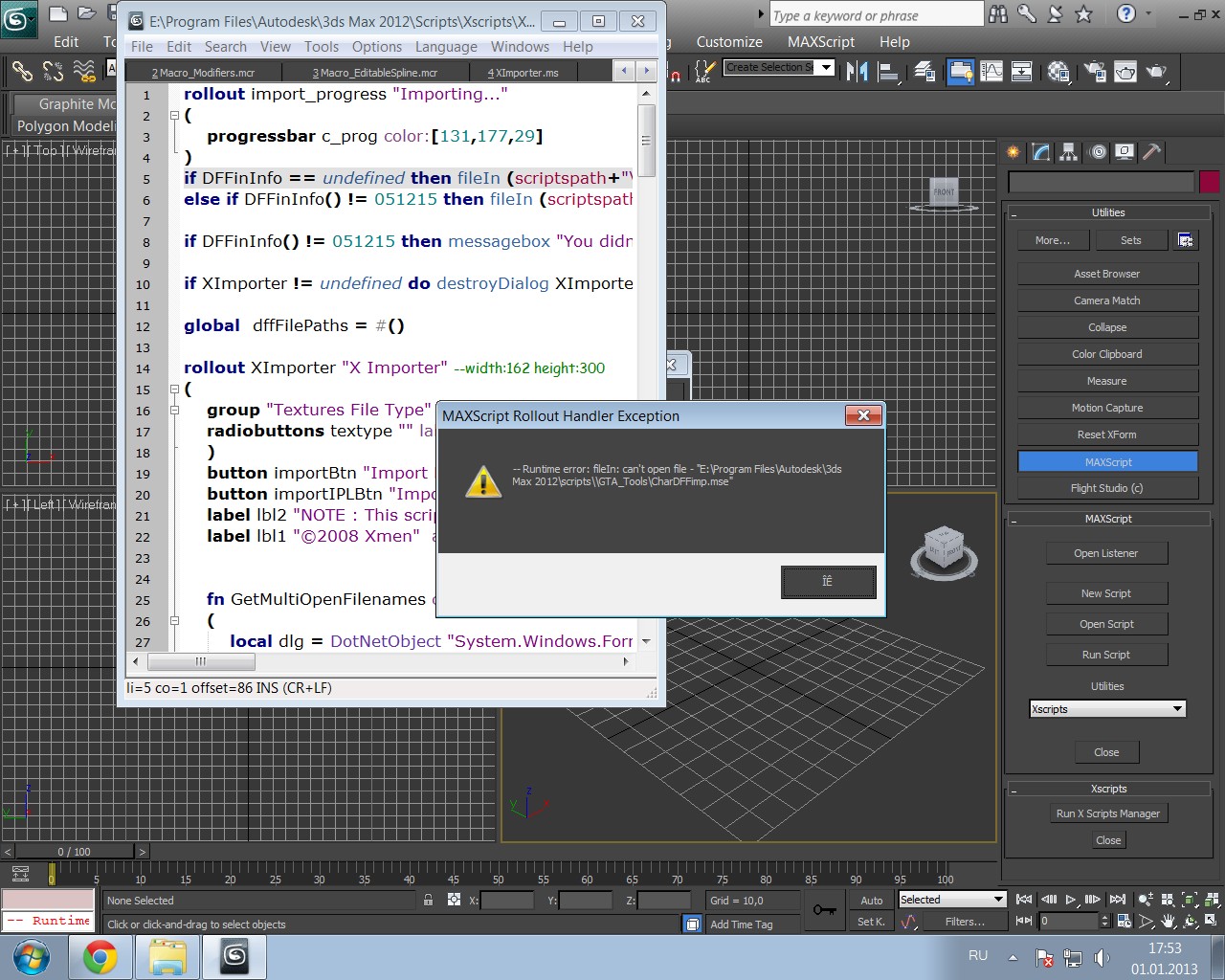Select the Unlink Selection tool
Screen dimensions: 1225x980
[x=54, y=71]
